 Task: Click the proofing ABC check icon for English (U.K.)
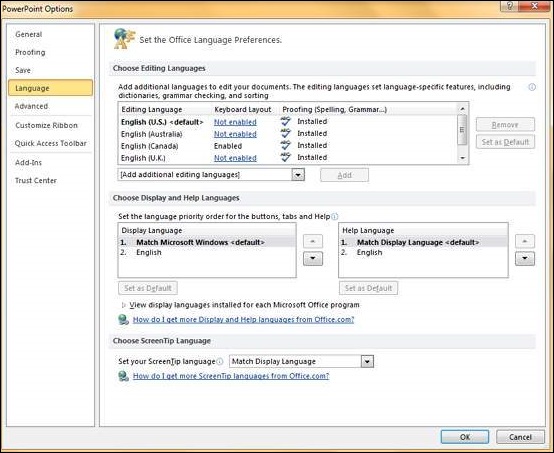click(x=285, y=157)
